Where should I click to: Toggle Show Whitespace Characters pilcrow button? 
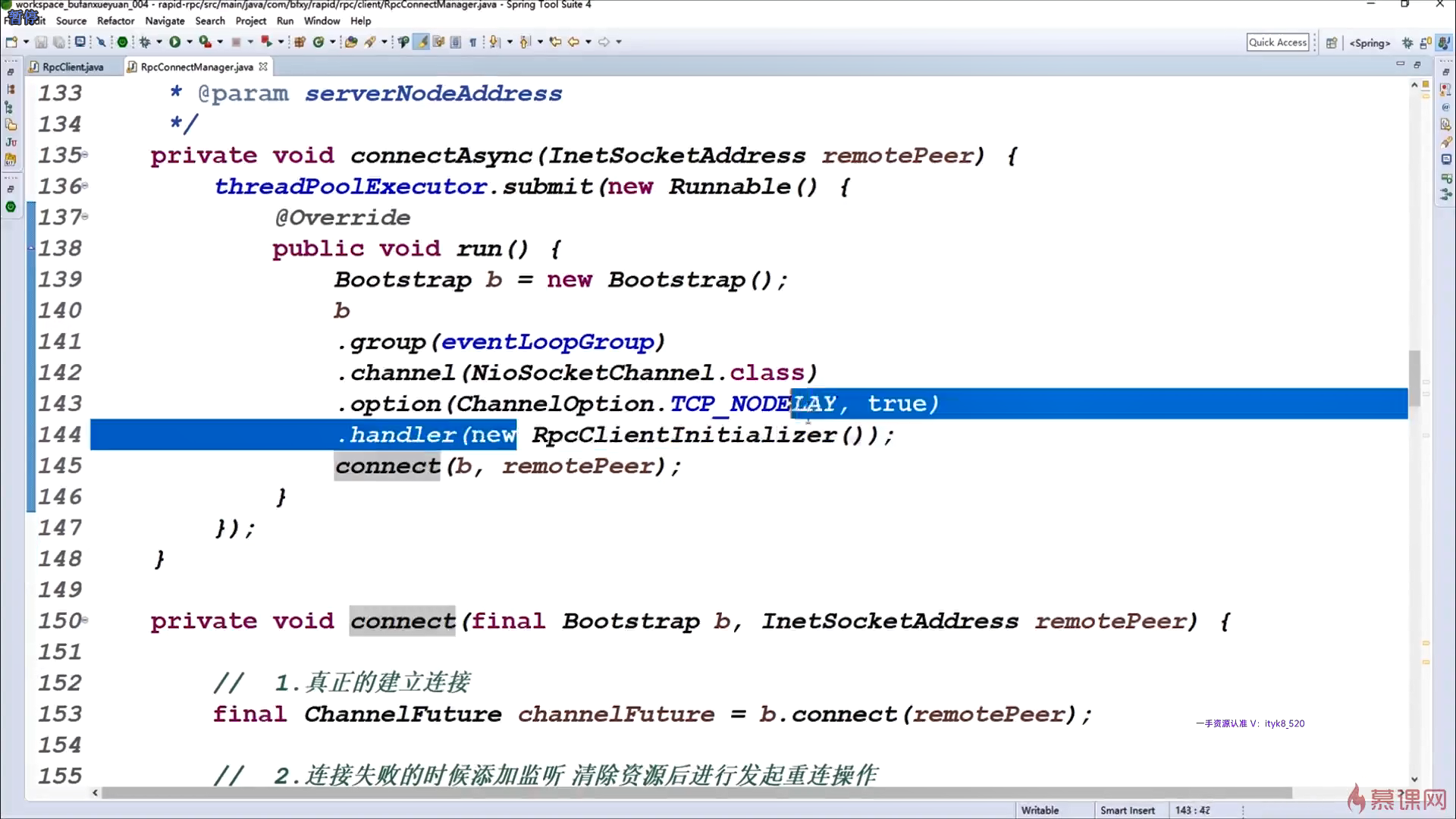click(x=473, y=42)
